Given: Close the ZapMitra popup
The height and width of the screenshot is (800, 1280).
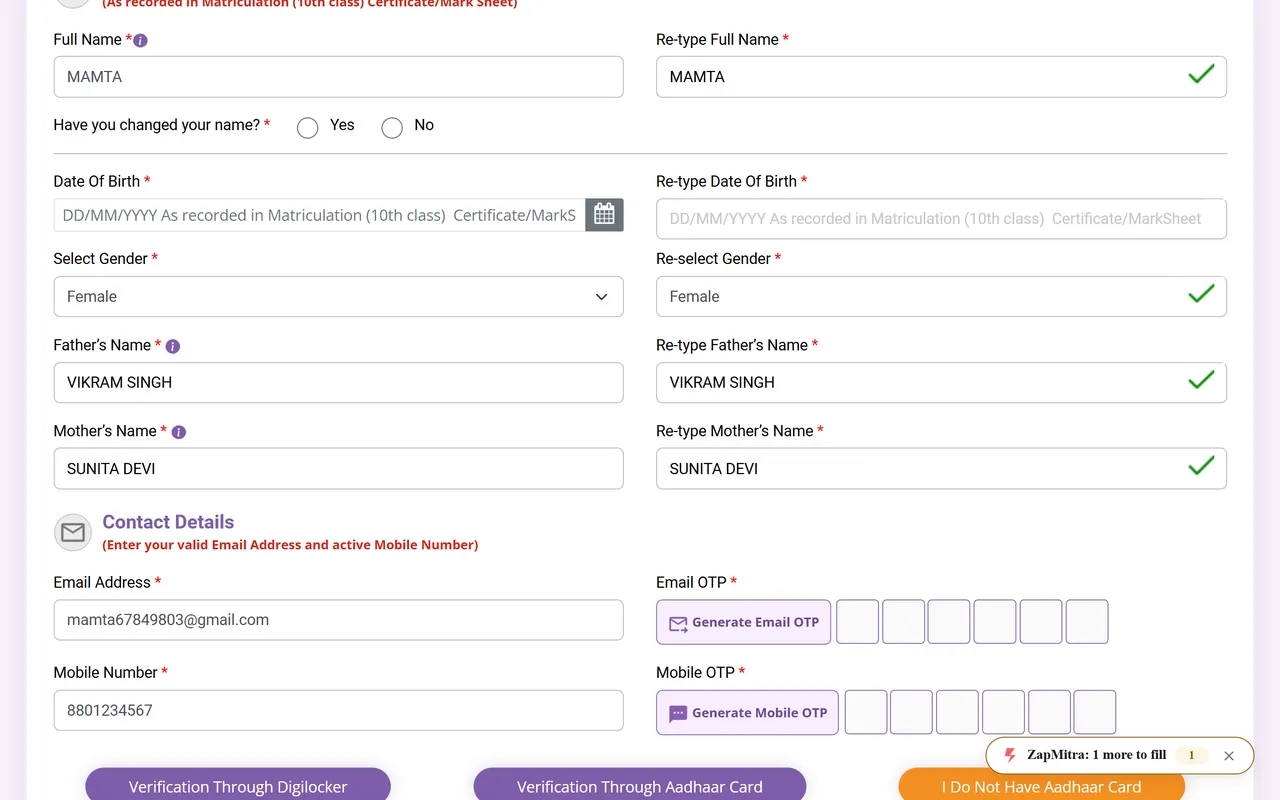Looking at the screenshot, I should tap(1229, 756).
